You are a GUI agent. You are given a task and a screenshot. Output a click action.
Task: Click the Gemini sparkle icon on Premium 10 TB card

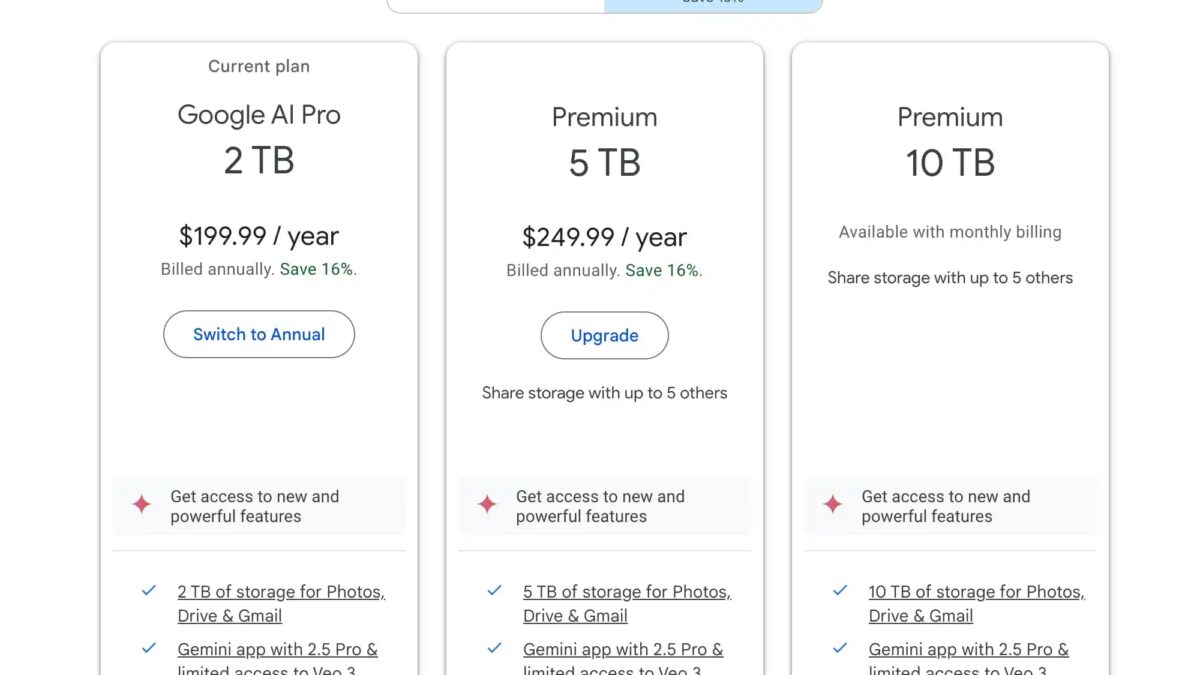(832, 506)
